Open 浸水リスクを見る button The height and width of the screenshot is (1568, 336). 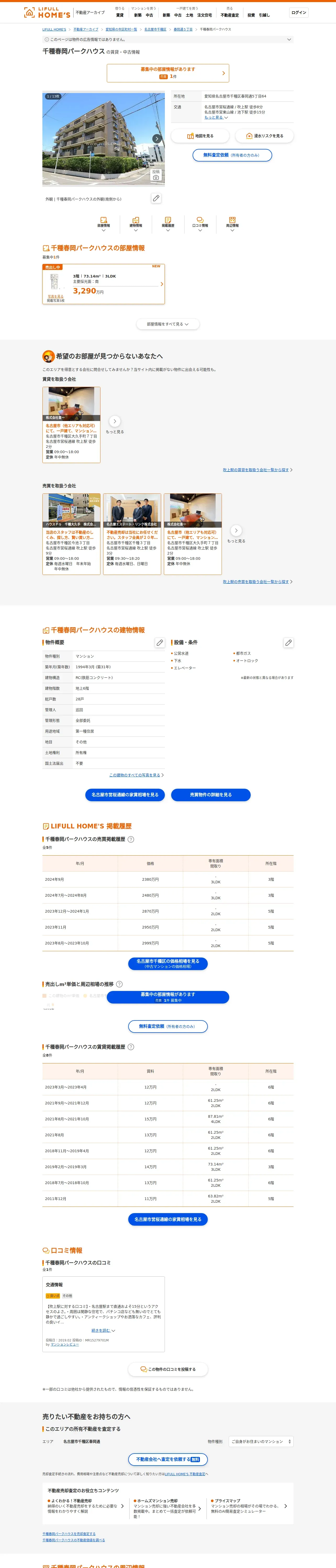(x=265, y=136)
